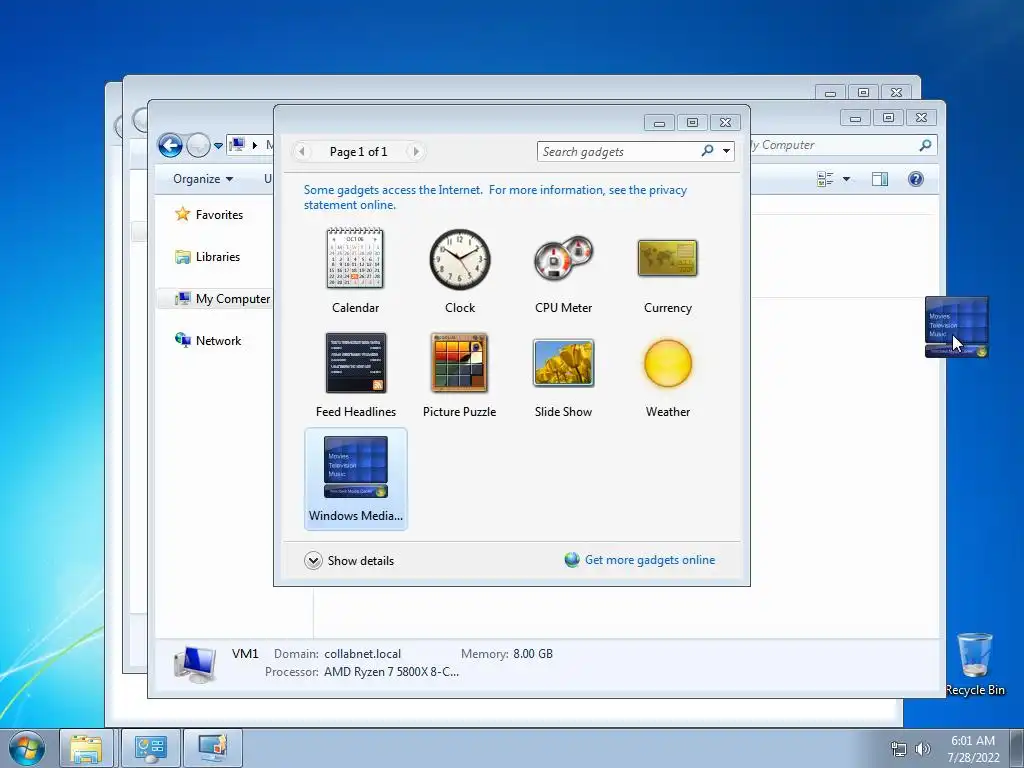This screenshot has height=768, width=1024.
Task: Click the Windows Media Center gadget on desktop
Action: pos(956,327)
